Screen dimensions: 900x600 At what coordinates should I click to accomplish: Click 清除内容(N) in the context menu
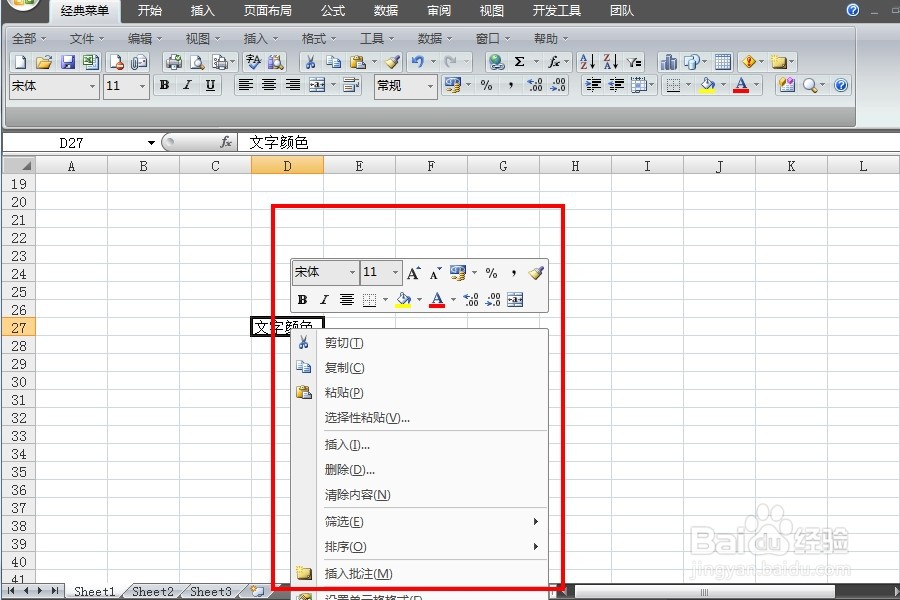click(420, 494)
